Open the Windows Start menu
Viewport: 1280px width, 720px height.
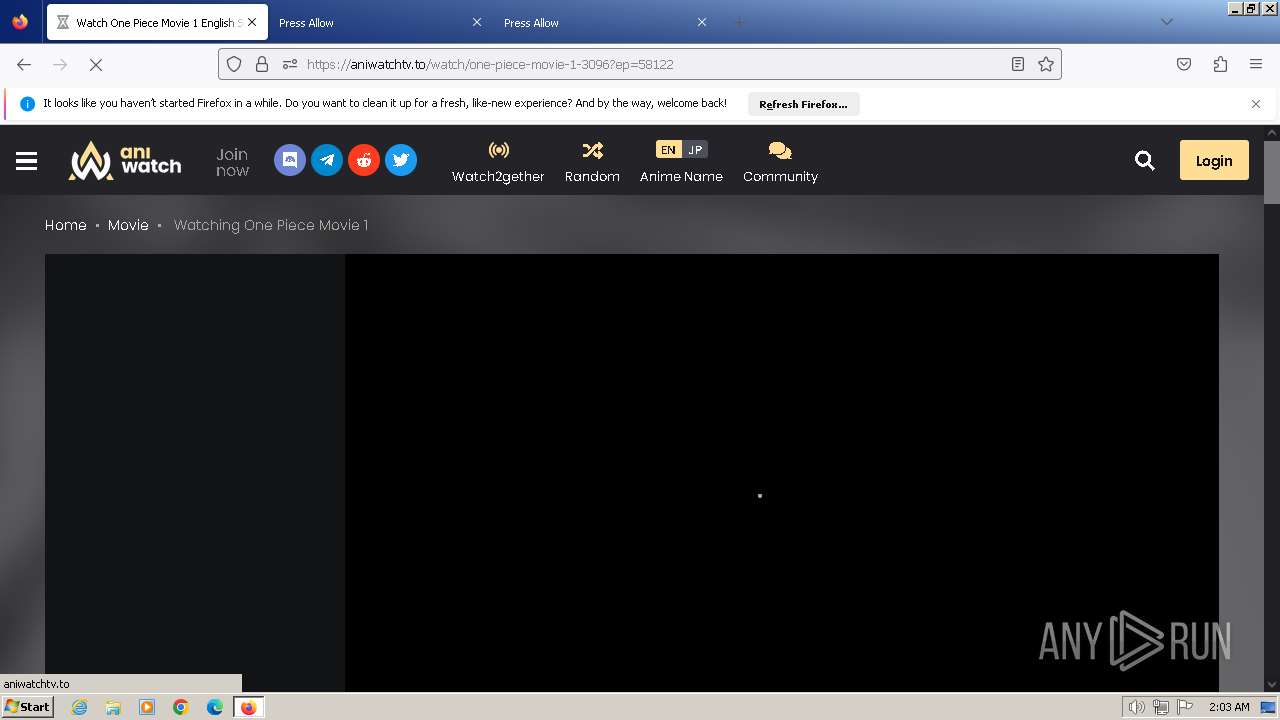click(27, 706)
